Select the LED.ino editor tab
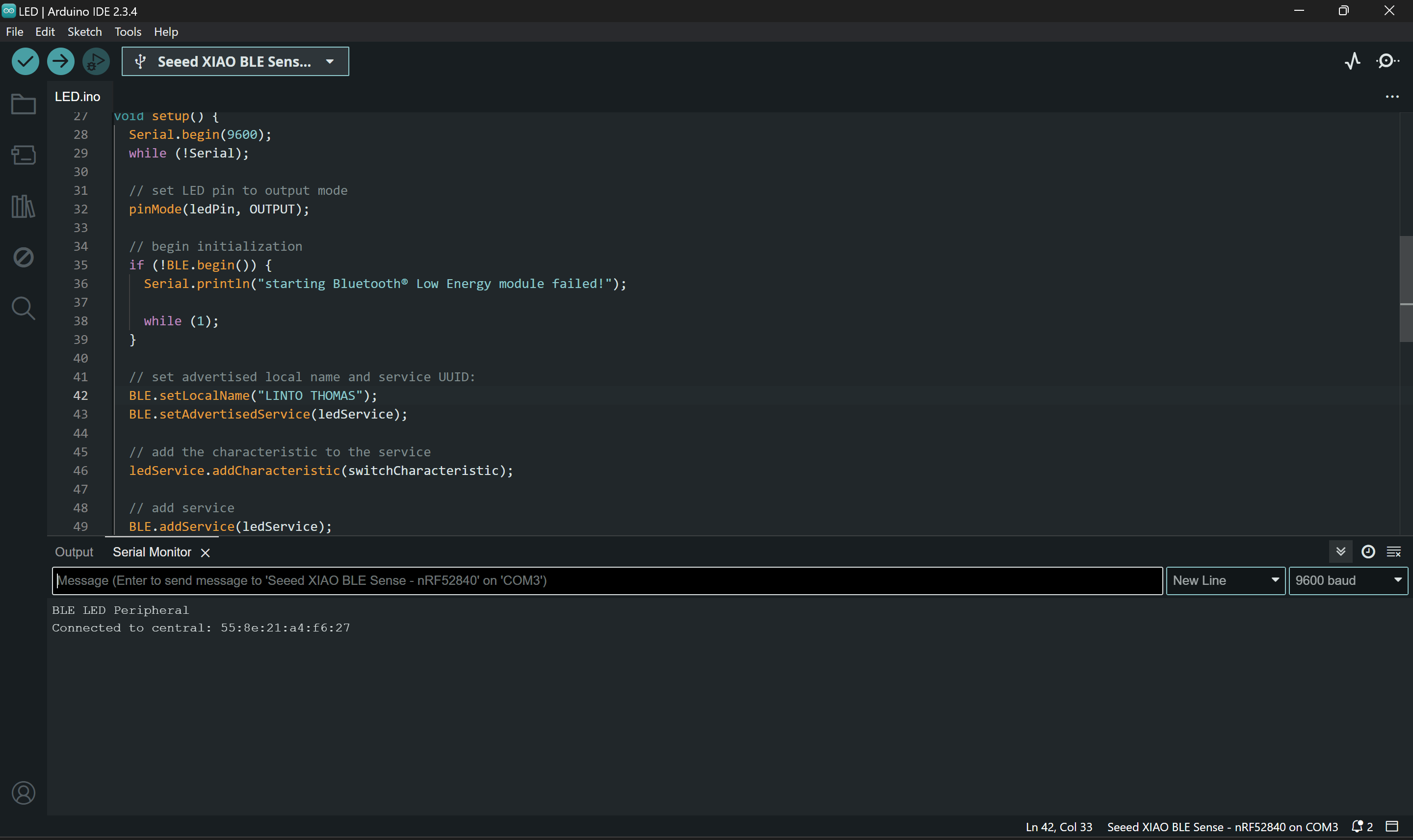This screenshot has height=840, width=1413. [78, 97]
